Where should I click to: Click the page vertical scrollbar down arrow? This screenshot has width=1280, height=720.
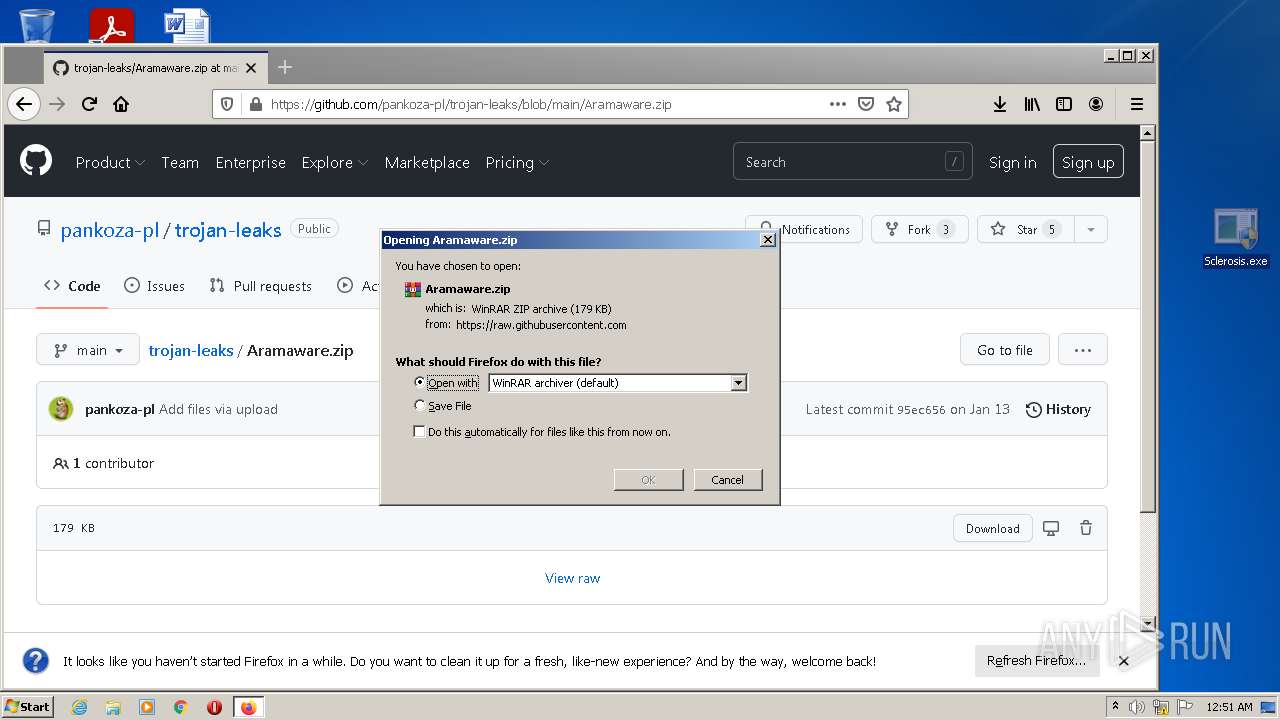[x=1148, y=625]
